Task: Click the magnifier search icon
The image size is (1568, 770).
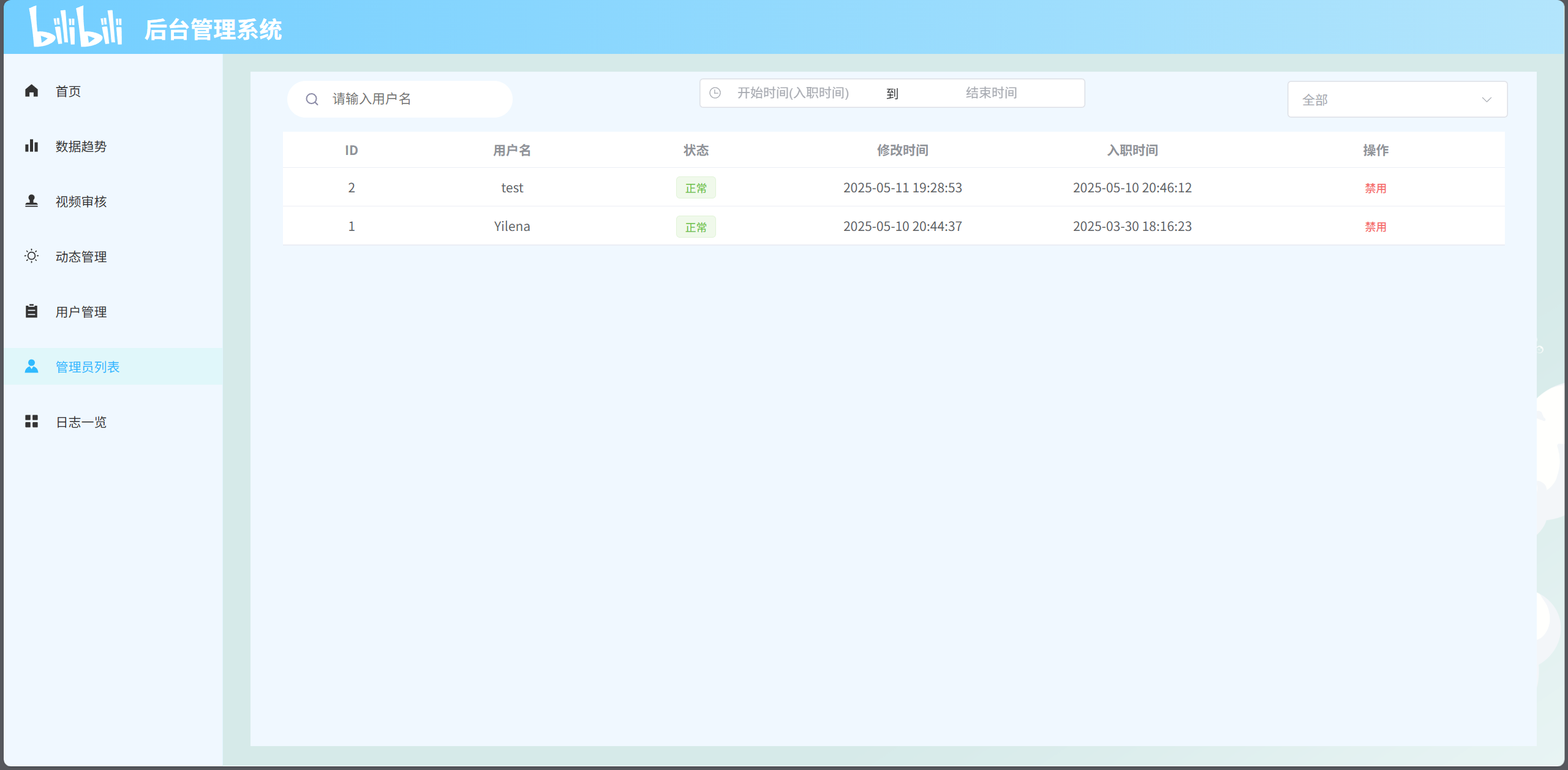Action: (312, 99)
